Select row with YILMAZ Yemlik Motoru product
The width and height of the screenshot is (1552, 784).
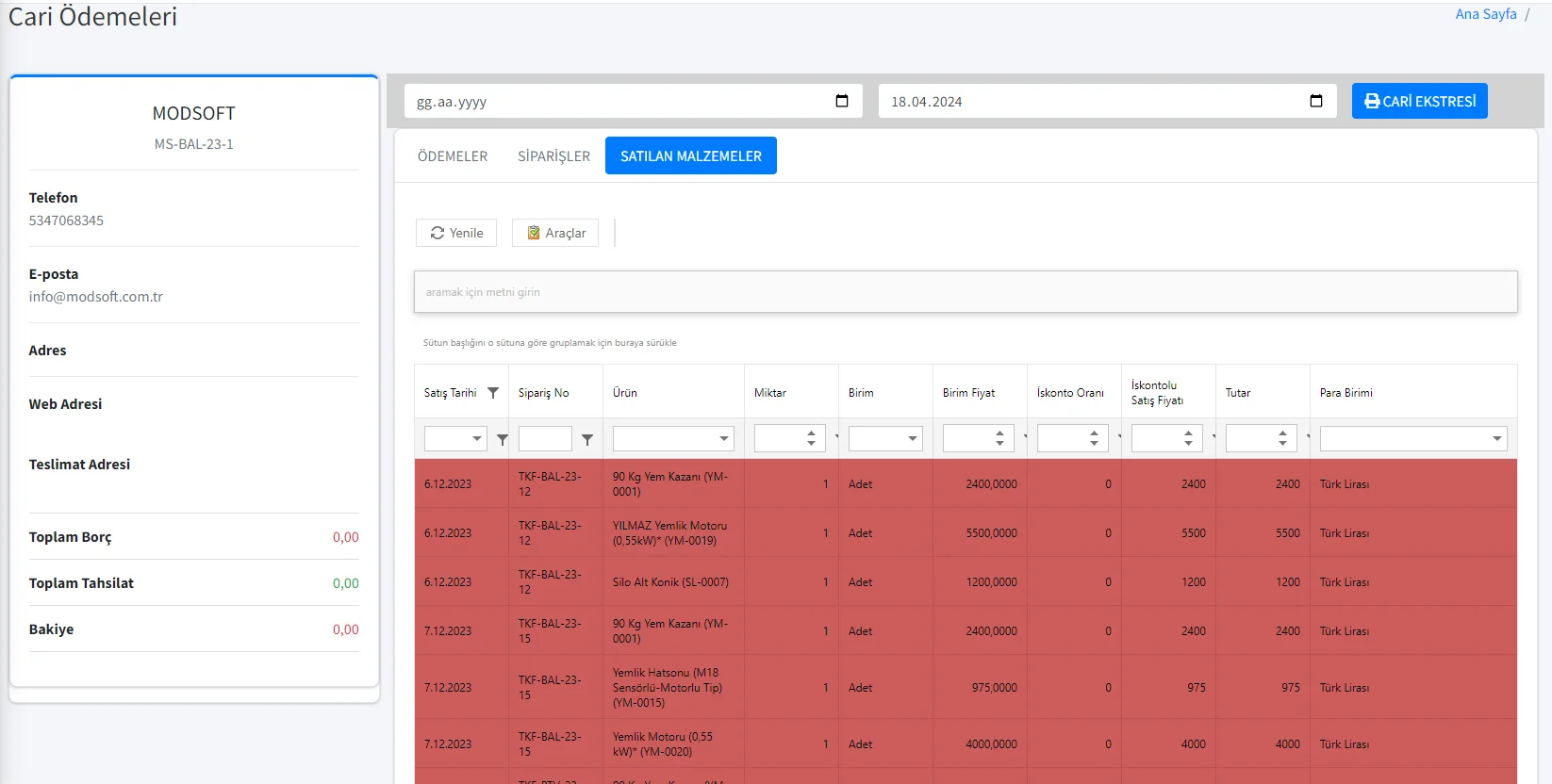click(x=966, y=533)
